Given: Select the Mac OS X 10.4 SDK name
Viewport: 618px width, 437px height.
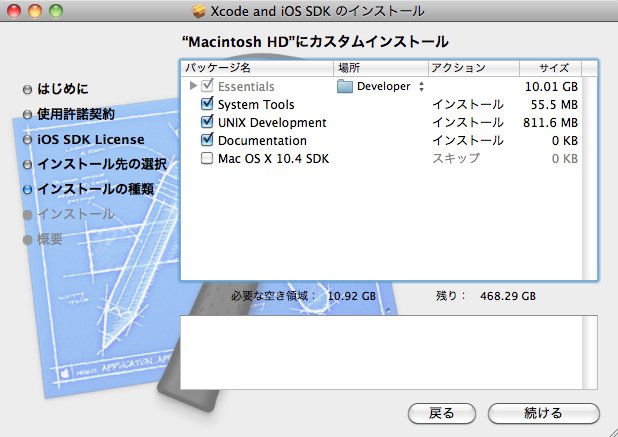Looking at the screenshot, I should (273, 158).
